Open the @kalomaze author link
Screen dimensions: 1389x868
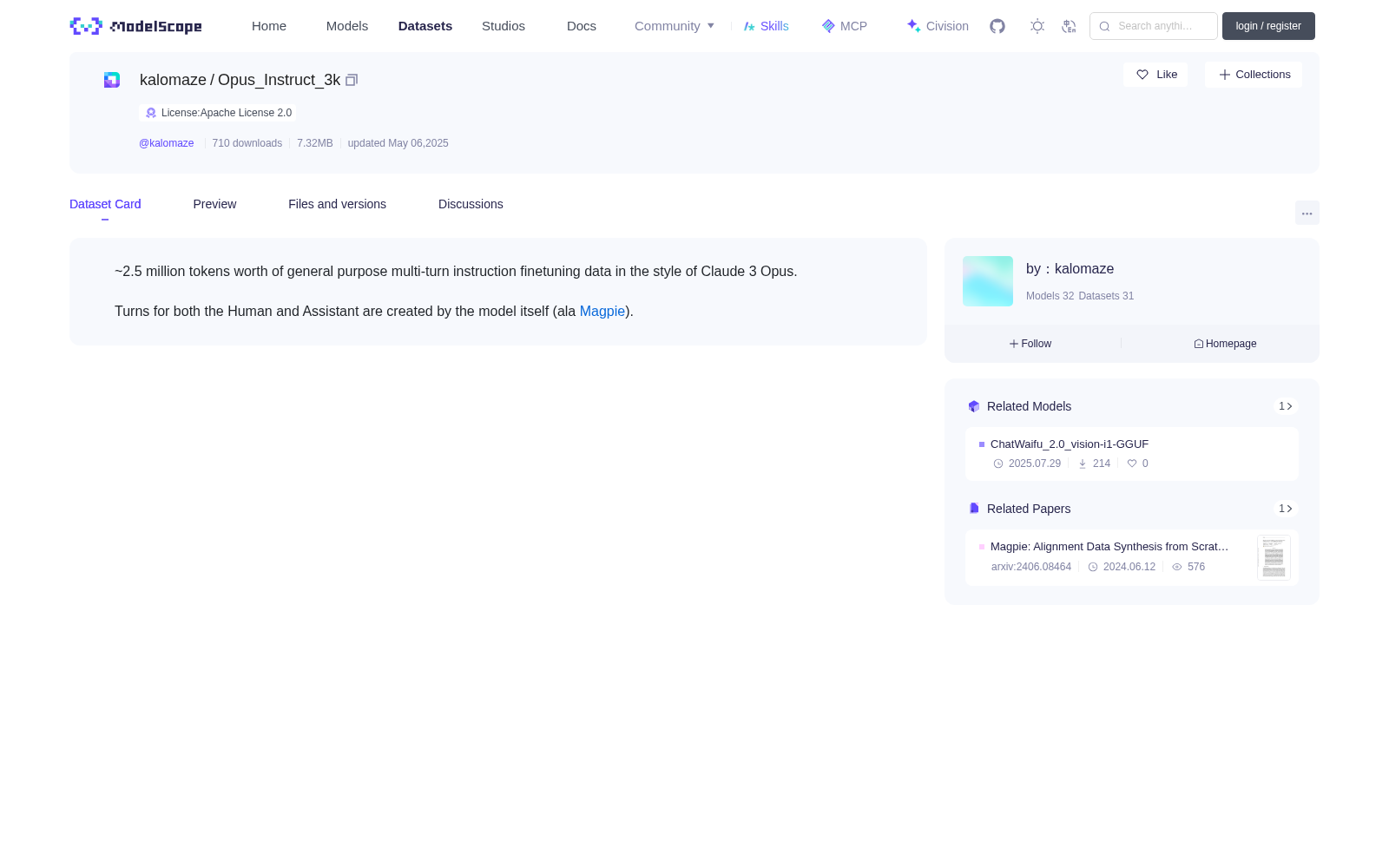tap(167, 143)
